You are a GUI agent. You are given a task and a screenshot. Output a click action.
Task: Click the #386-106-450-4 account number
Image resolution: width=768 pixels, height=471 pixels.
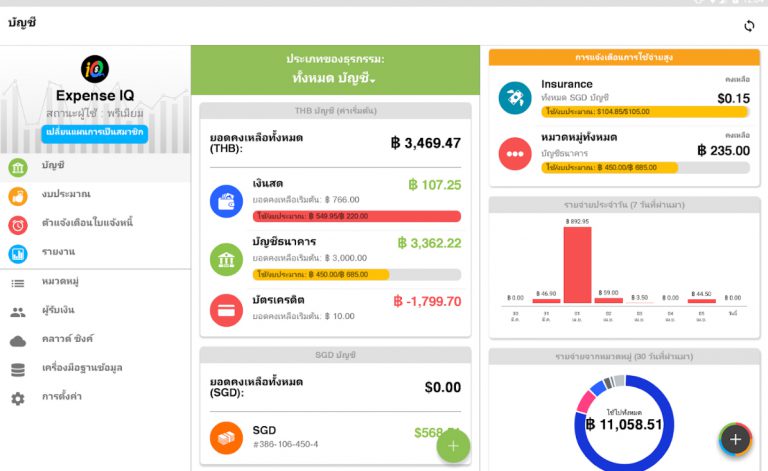coord(285,445)
